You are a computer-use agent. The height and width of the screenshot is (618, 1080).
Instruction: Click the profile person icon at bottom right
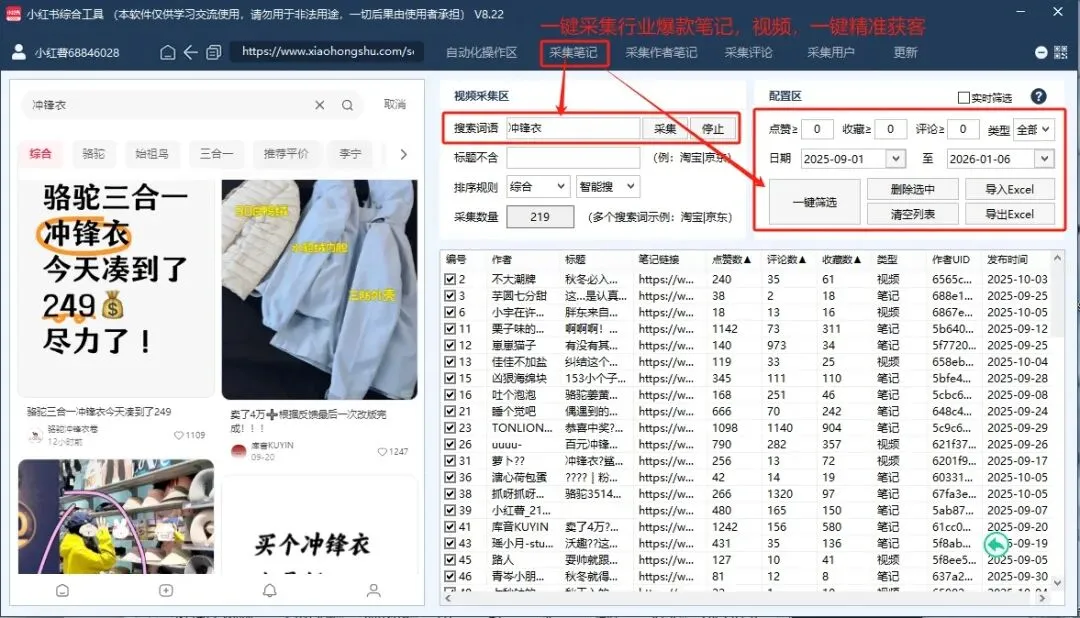[373, 590]
